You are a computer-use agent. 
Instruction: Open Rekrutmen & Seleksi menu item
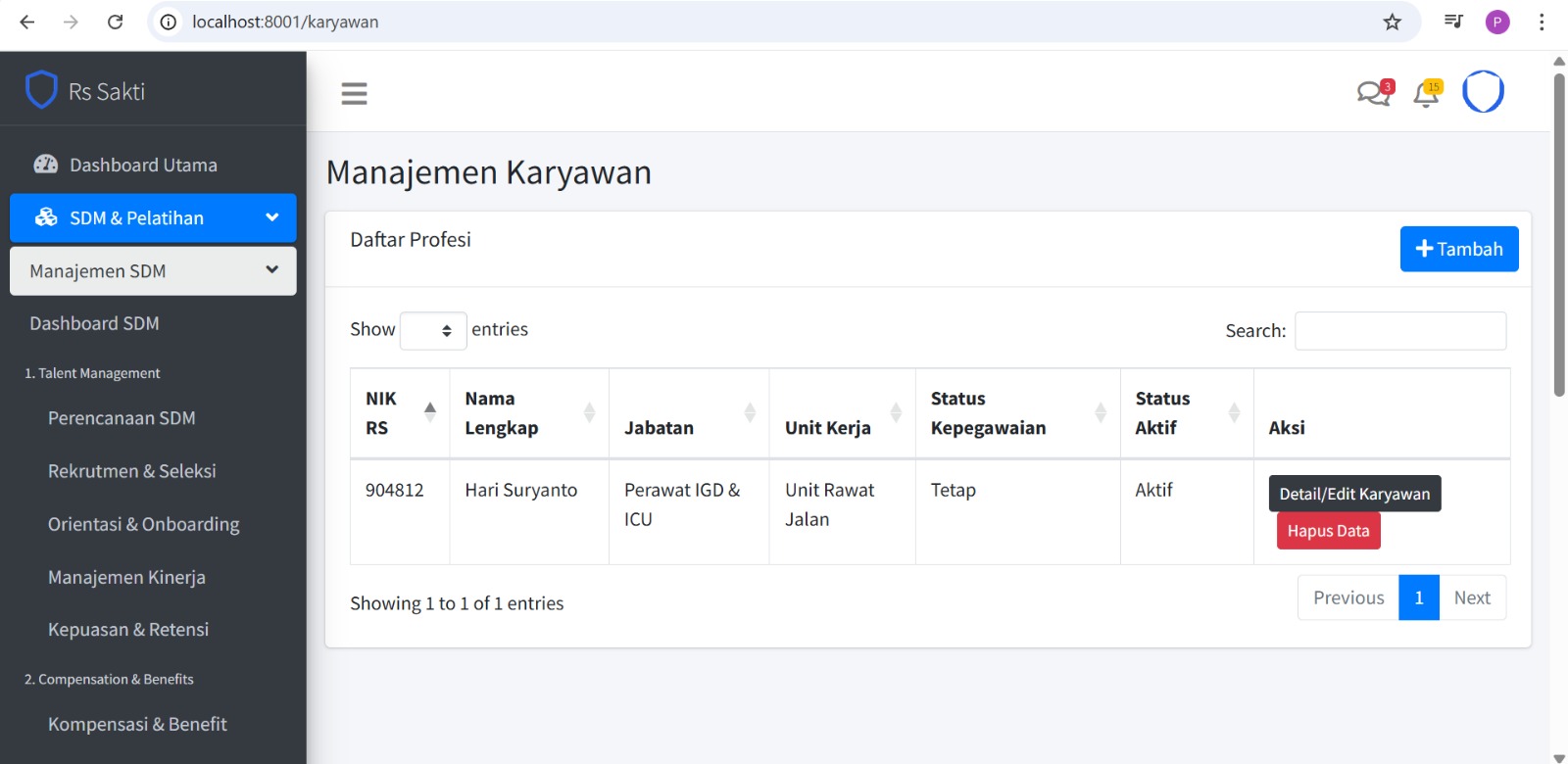pos(132,471)
